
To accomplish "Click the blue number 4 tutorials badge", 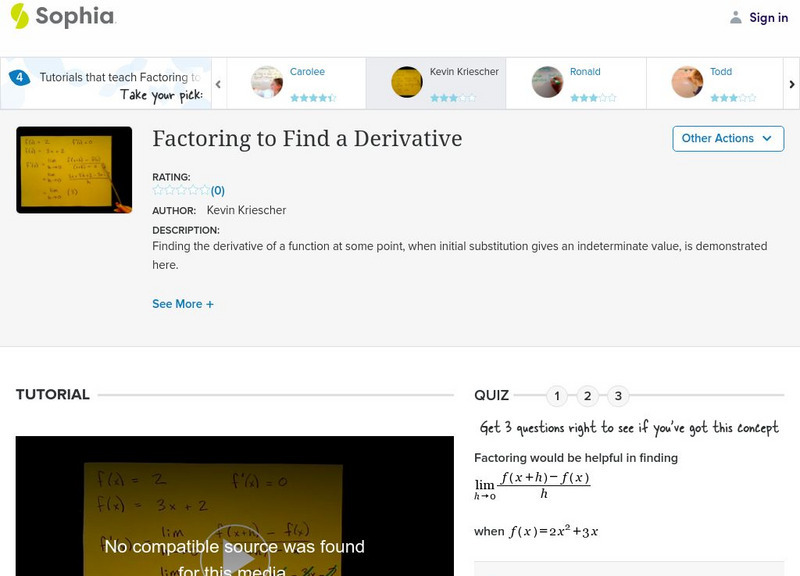I will (19, 78).
